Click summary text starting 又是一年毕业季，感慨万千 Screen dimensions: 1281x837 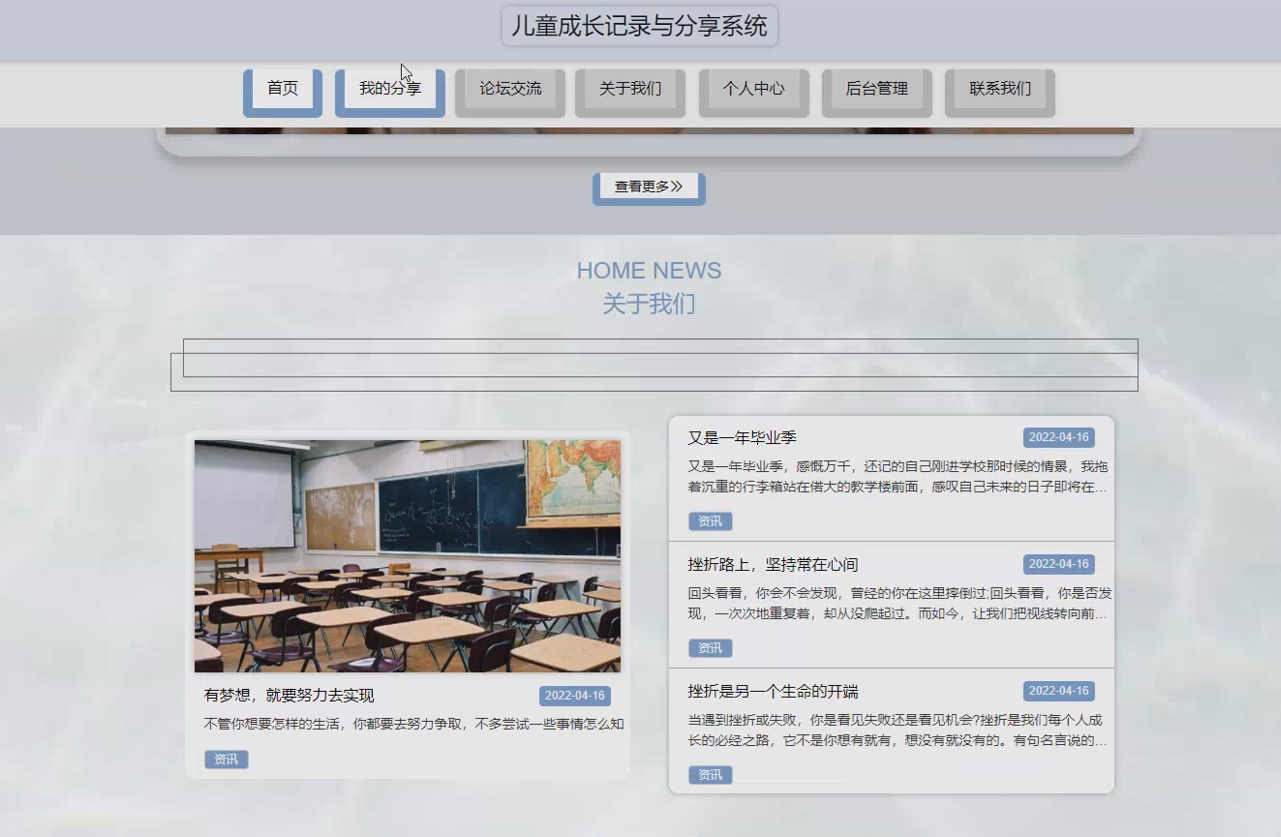pos(899,477)
